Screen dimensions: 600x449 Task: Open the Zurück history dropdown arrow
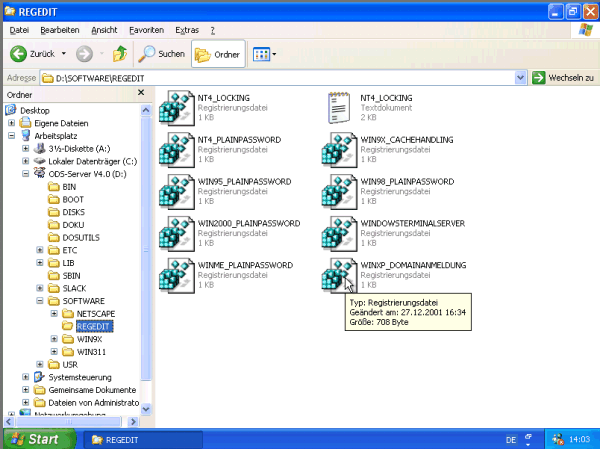(64, 54)
